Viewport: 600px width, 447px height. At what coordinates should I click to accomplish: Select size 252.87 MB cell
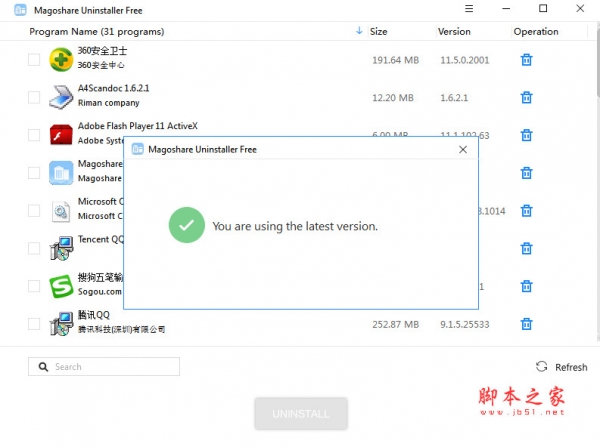pos(396,325)
